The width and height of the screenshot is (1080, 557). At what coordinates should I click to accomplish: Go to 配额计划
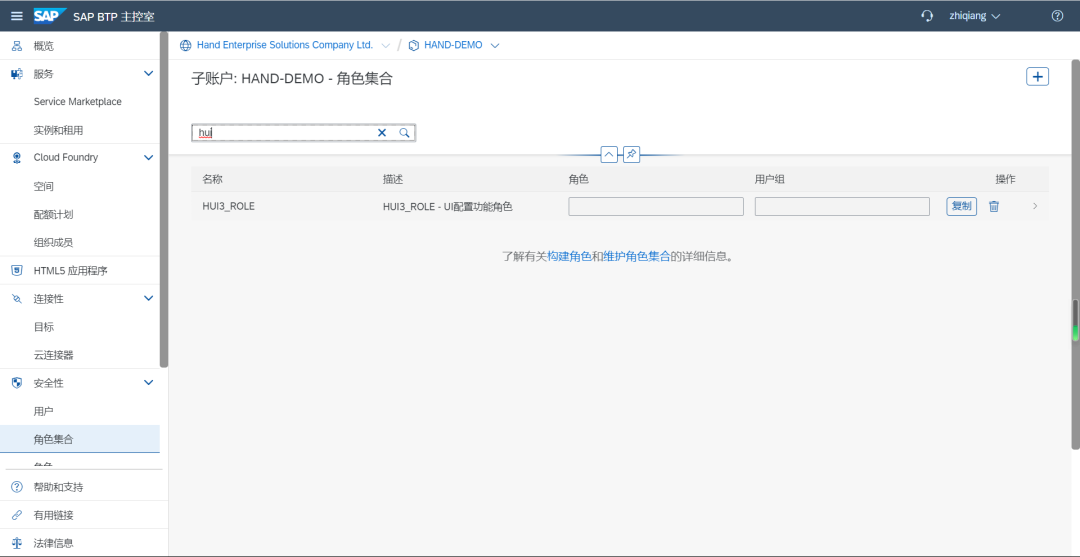[53, 215]
